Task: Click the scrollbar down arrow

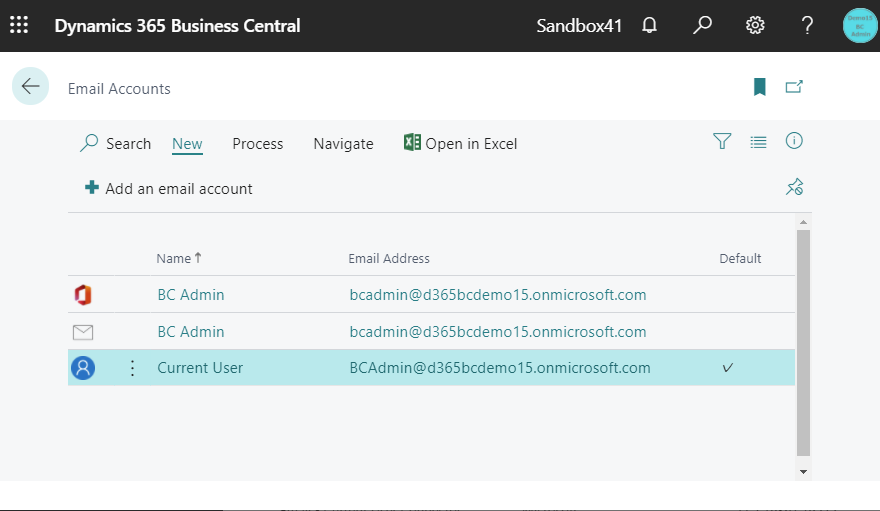Action: click(803, 472)
